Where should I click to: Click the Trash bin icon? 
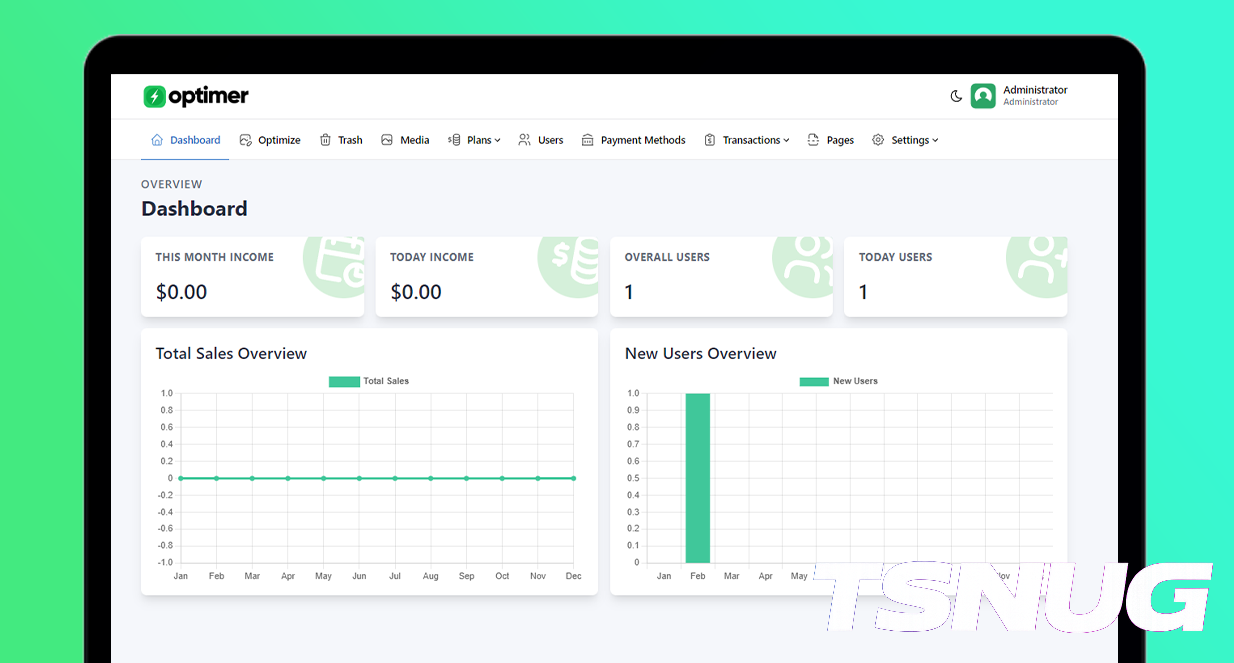pos(325,140)
